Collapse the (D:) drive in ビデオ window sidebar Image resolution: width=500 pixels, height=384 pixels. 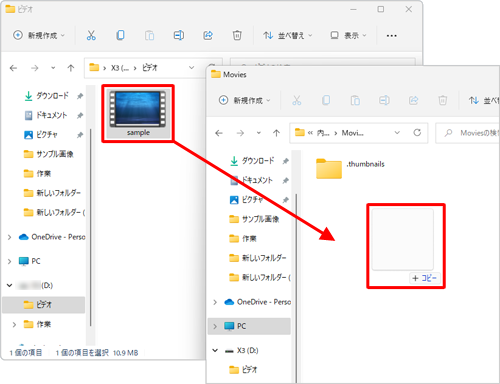[x=9, y=285]
